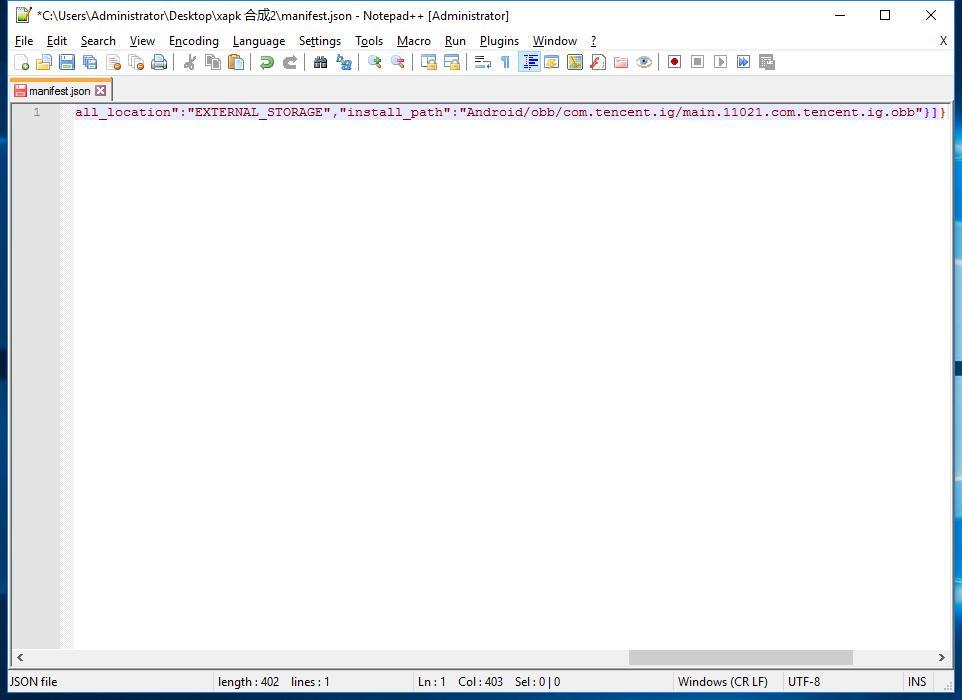The height and width of the screenshot is (700, 962).
Task: Start macro recording with red dot icon
Action: [x=674, y=62]
